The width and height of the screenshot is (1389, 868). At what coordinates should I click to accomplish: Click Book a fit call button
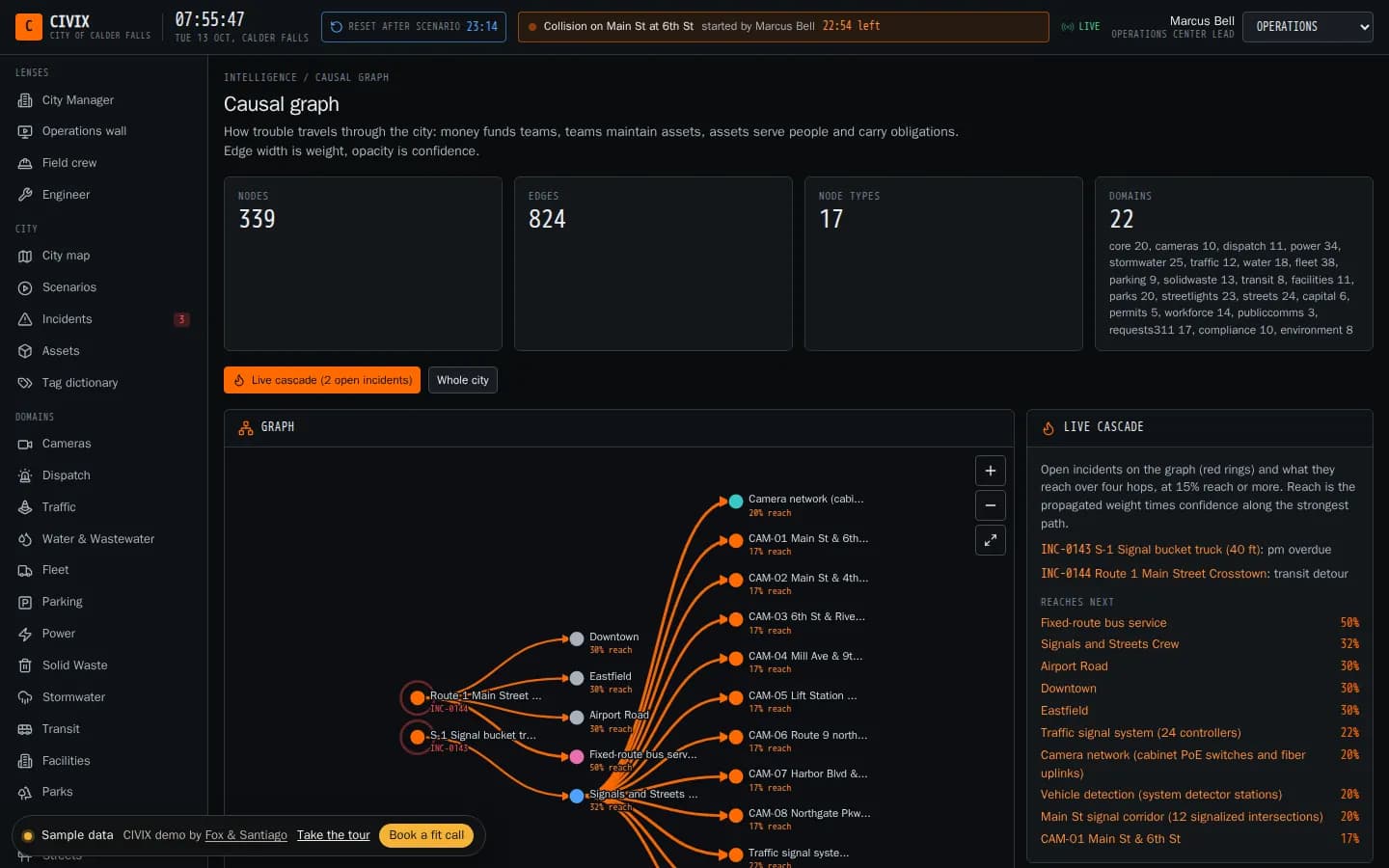426,835
